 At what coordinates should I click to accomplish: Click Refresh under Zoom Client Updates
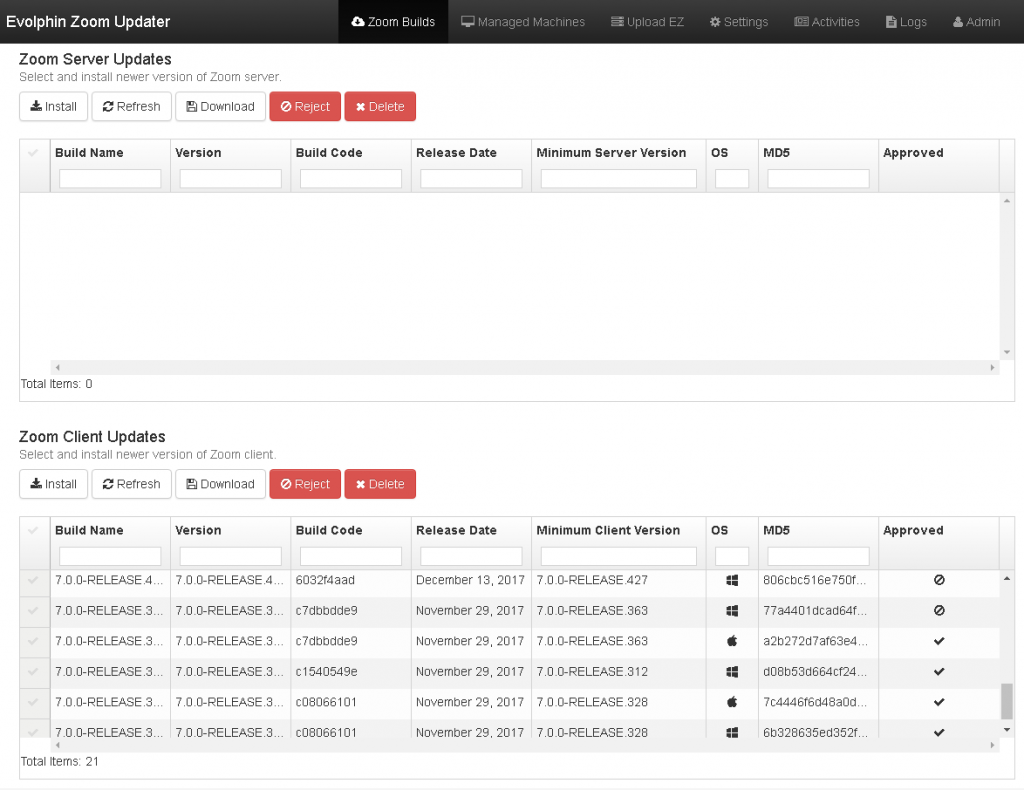pyautogui.click(x=131, y=484)
